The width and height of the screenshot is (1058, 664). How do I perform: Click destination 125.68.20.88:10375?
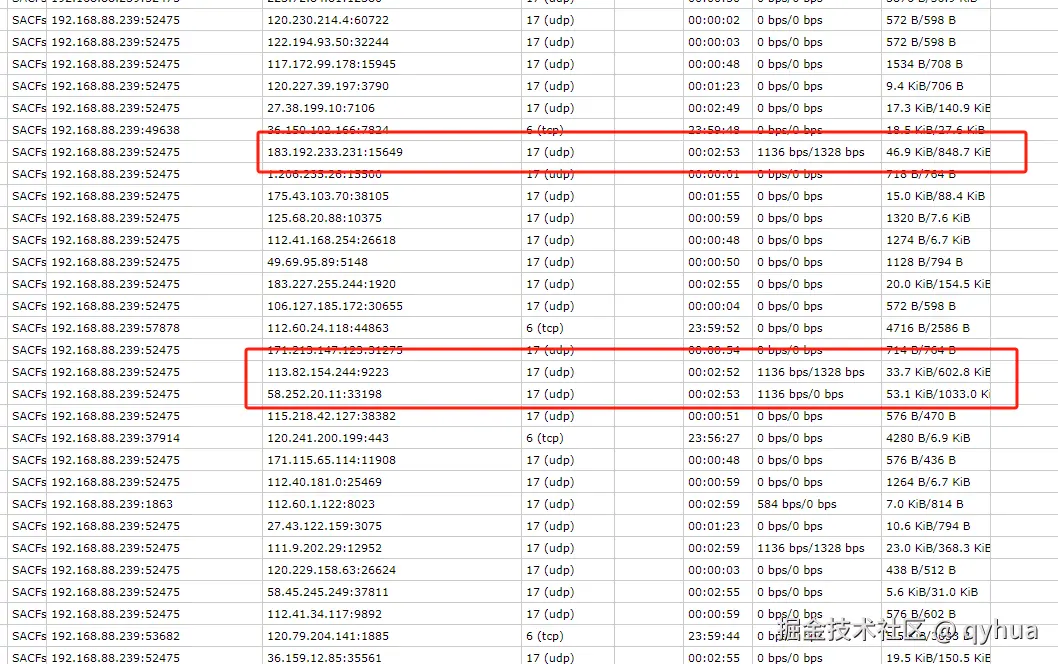click(x=325, y=218)
